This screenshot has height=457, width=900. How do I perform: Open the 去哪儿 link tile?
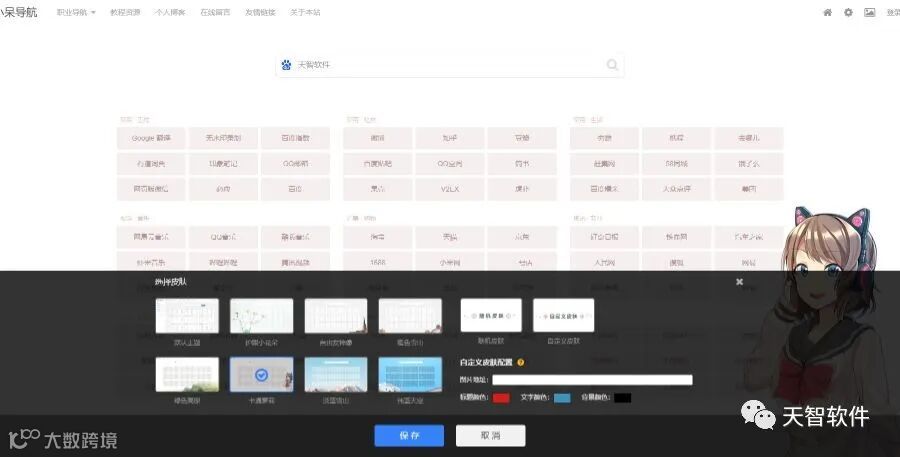(x=748, y=138)
